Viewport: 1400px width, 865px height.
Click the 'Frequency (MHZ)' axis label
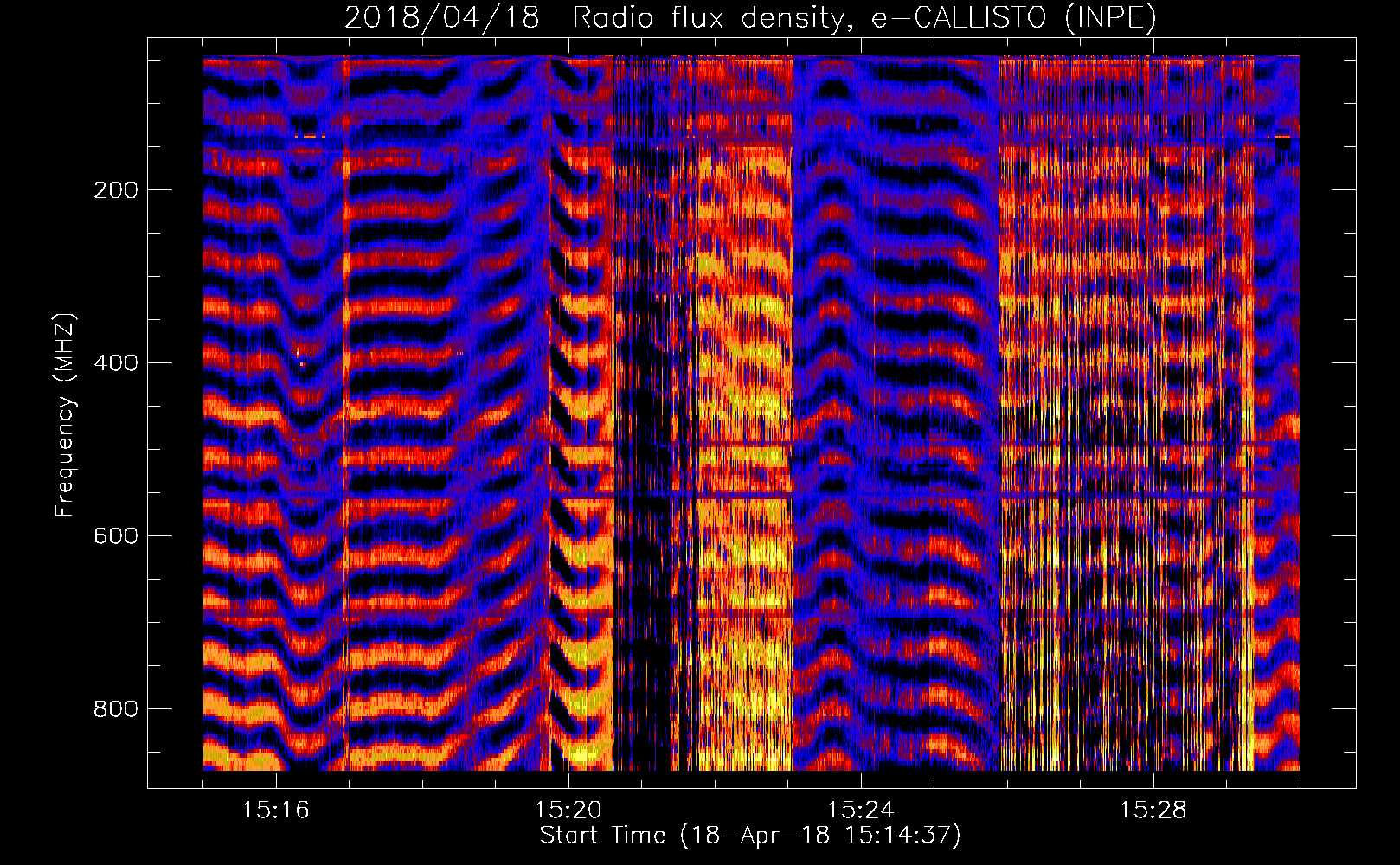65,415
